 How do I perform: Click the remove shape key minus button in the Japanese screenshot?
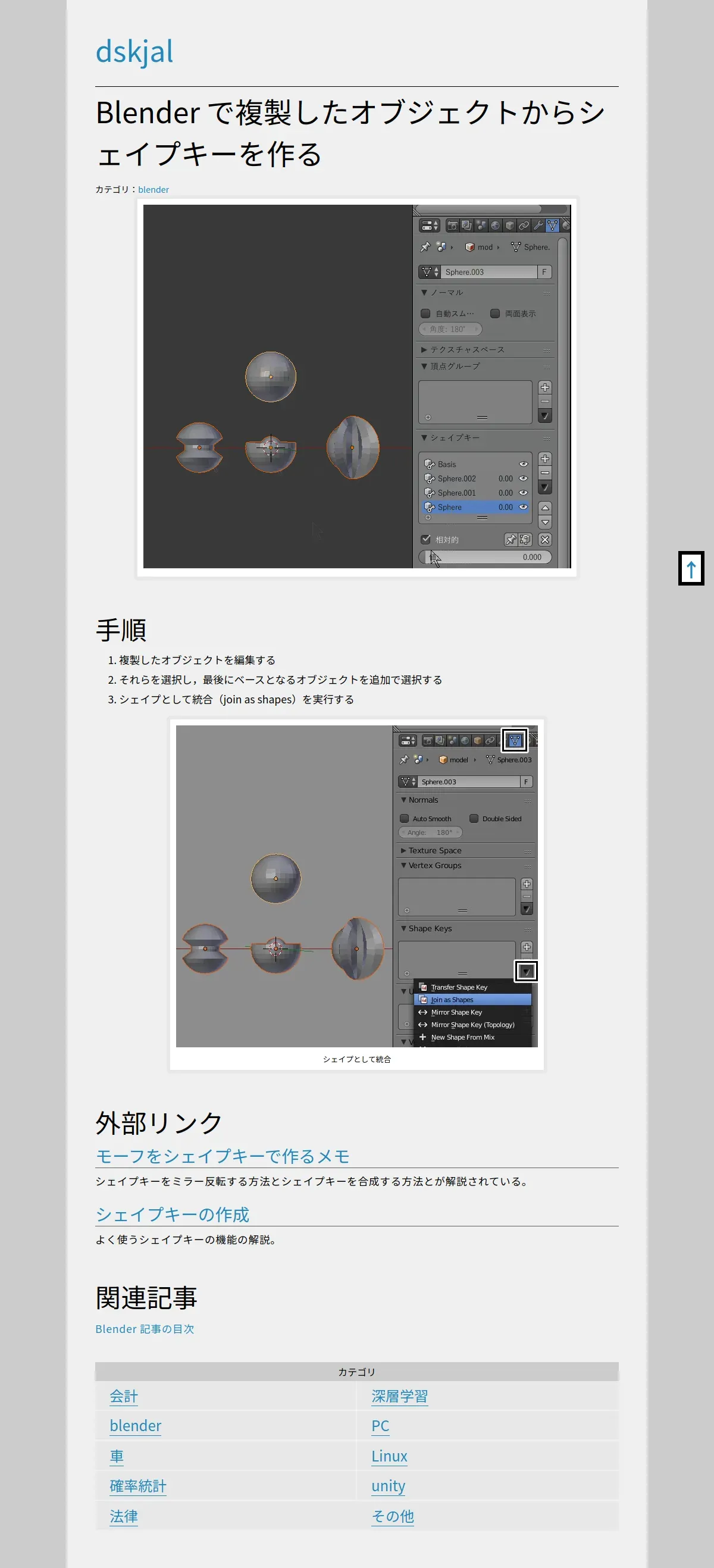point(545,472)
